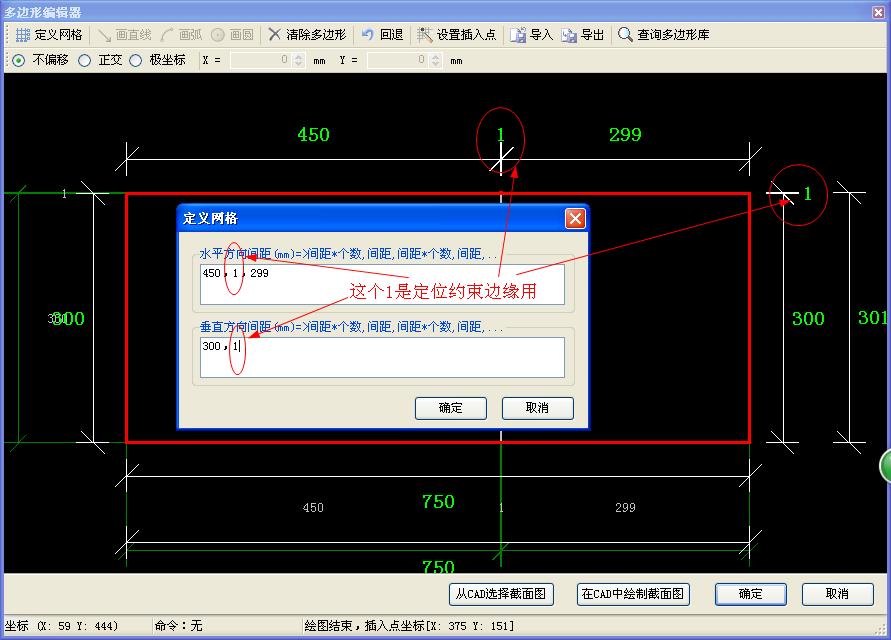Select the 极坐标 radio button
Viewport: 891px width, 640px height.
(135, 60)
